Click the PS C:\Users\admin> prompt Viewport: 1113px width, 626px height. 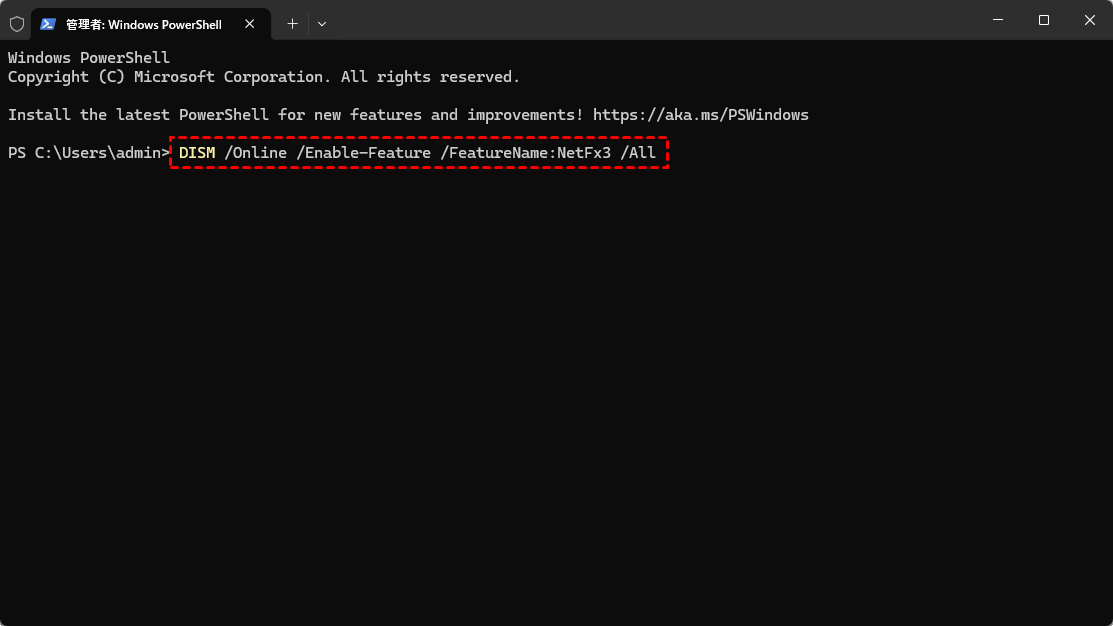coord(89,153)
